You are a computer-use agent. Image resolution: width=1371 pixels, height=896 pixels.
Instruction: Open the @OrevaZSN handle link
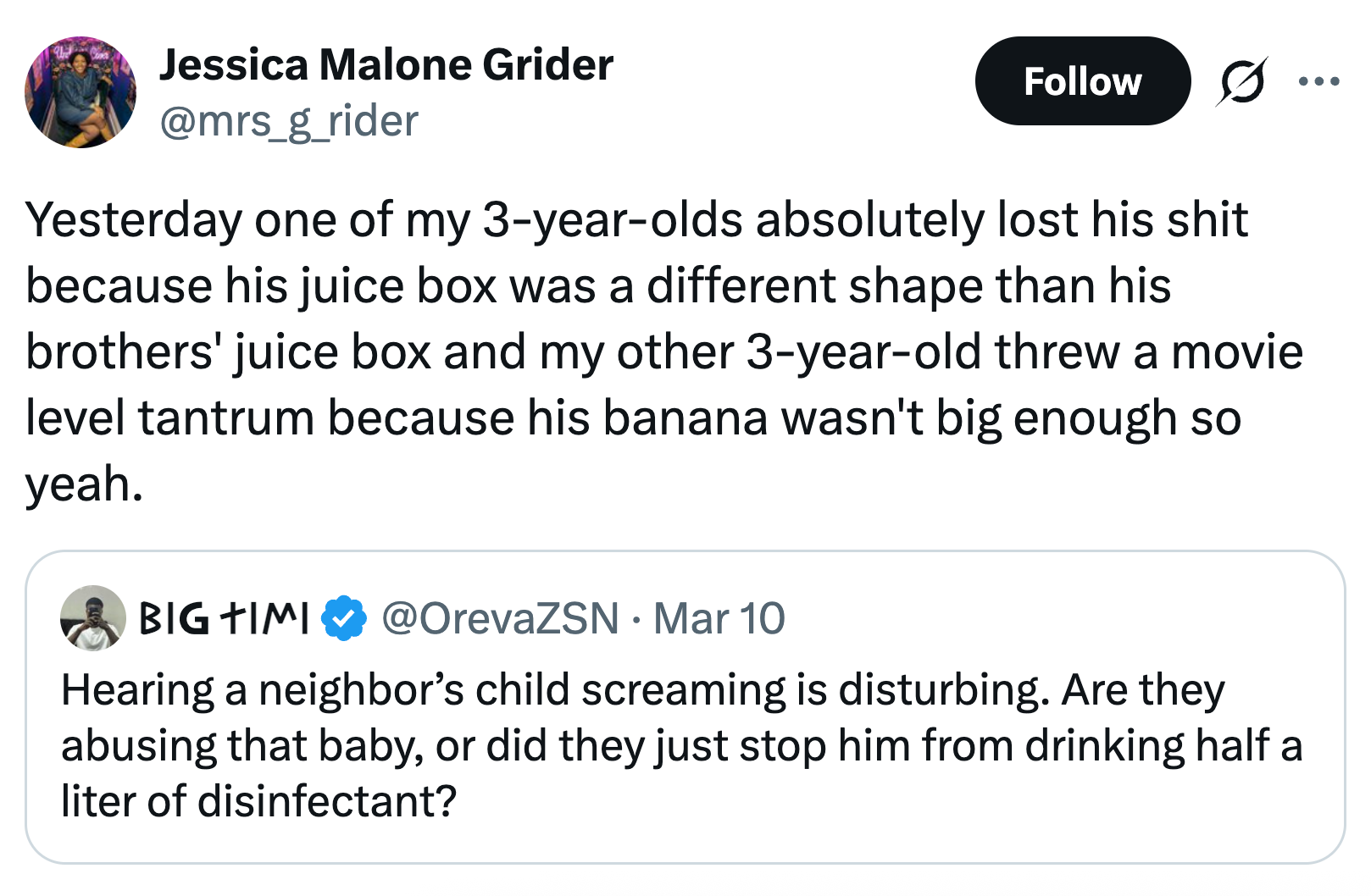[x=500, y=618]
